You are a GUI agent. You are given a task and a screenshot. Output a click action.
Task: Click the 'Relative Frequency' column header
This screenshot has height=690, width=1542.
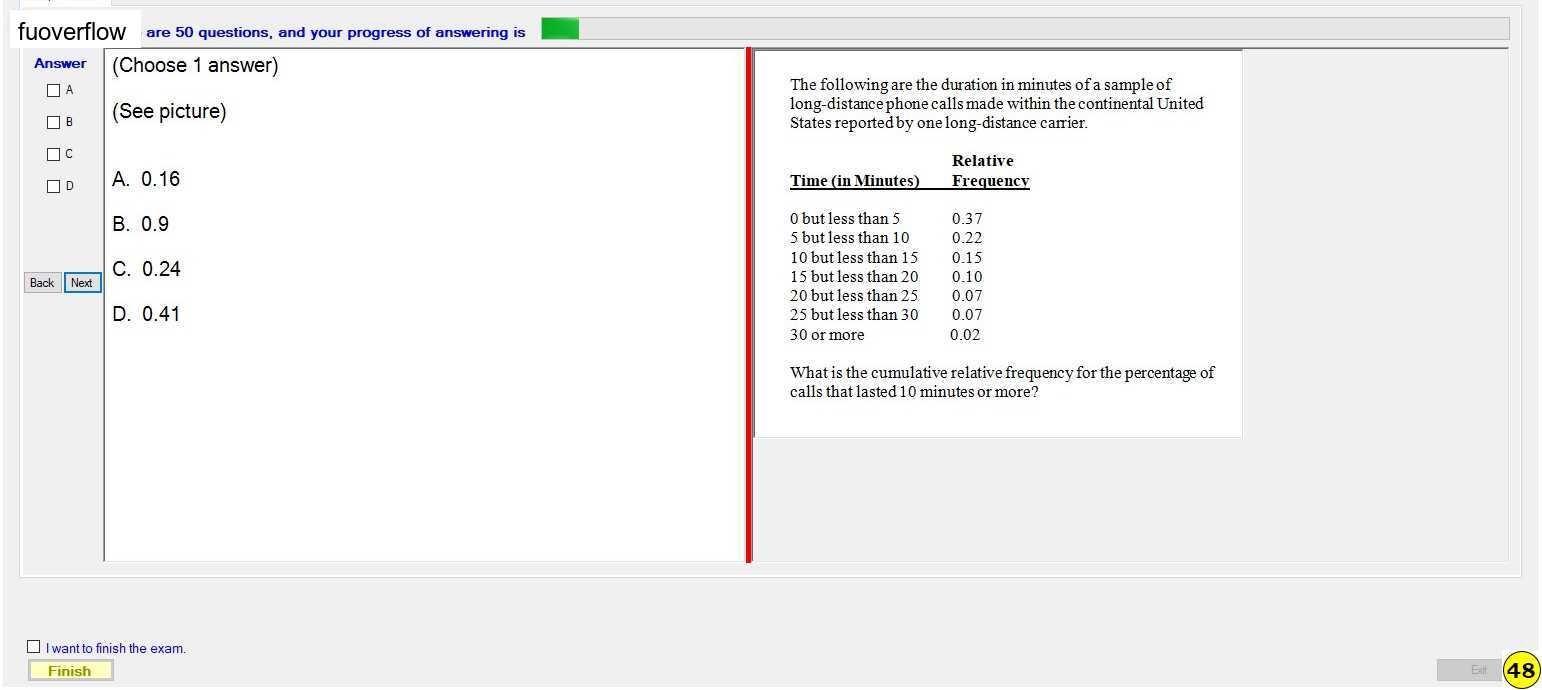tap(990, 171)
